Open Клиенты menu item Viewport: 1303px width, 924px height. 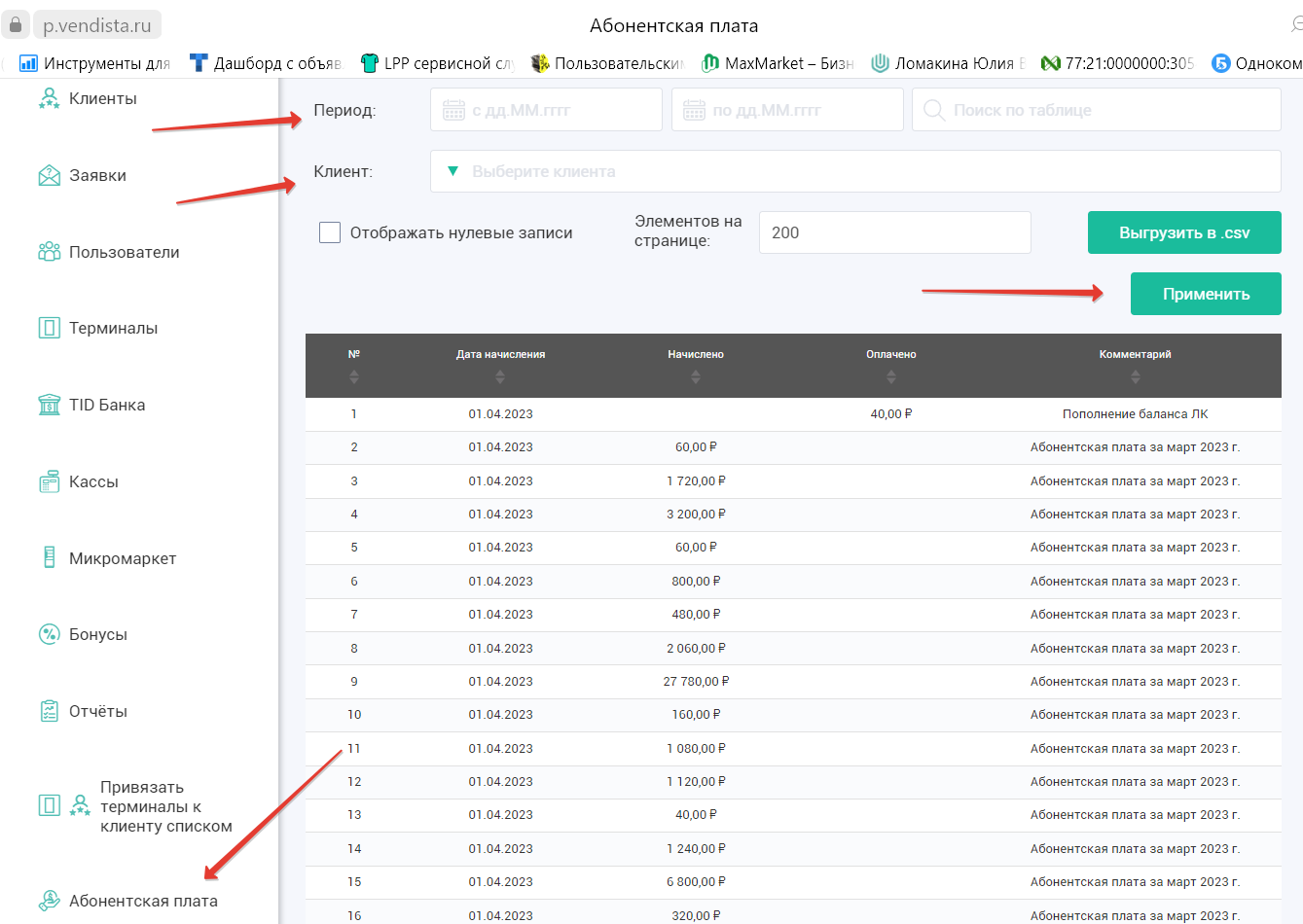(x=103, y=98)
